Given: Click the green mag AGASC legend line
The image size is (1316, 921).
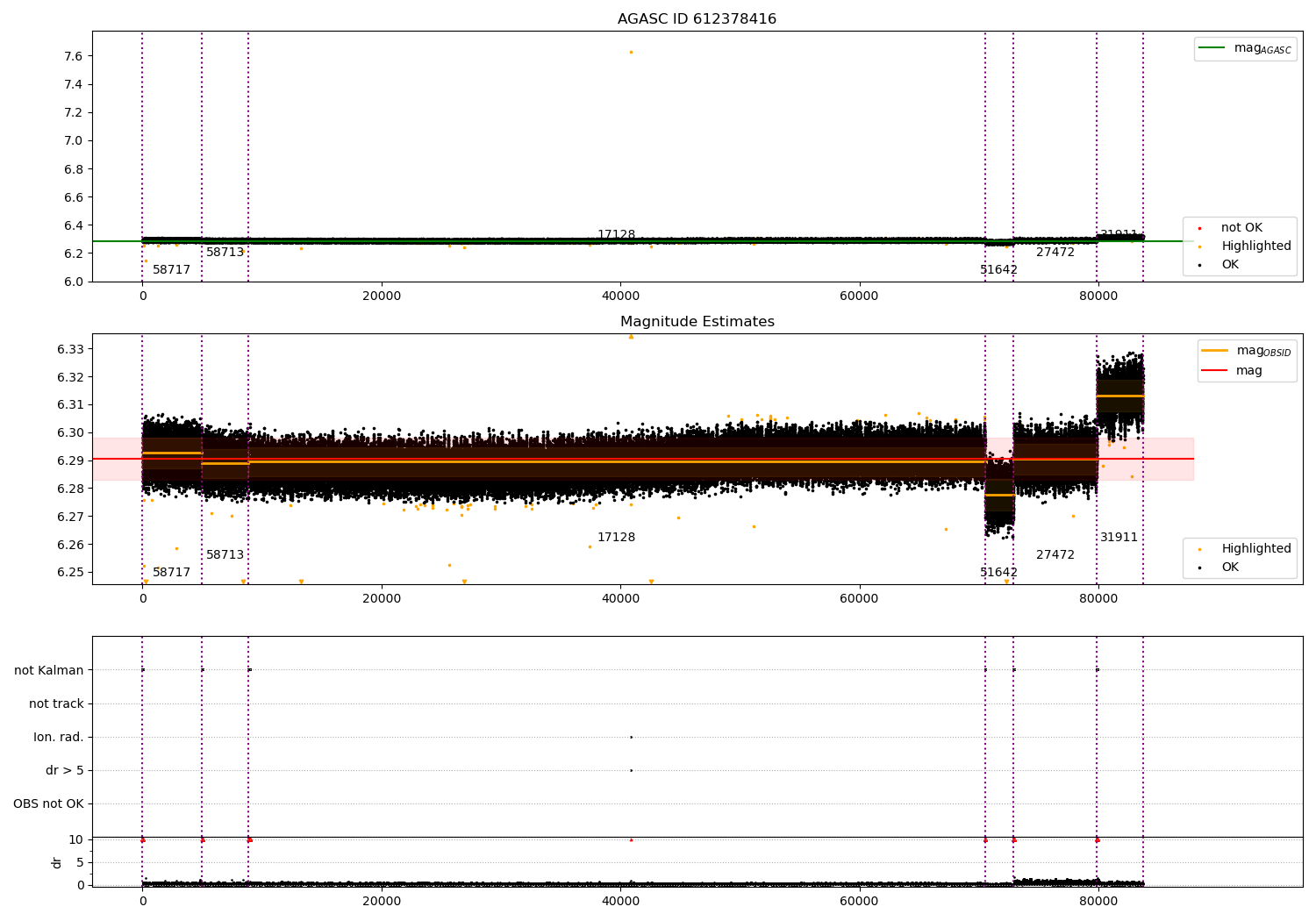Looking at the screenshot, I should (x=1212, y=48).
